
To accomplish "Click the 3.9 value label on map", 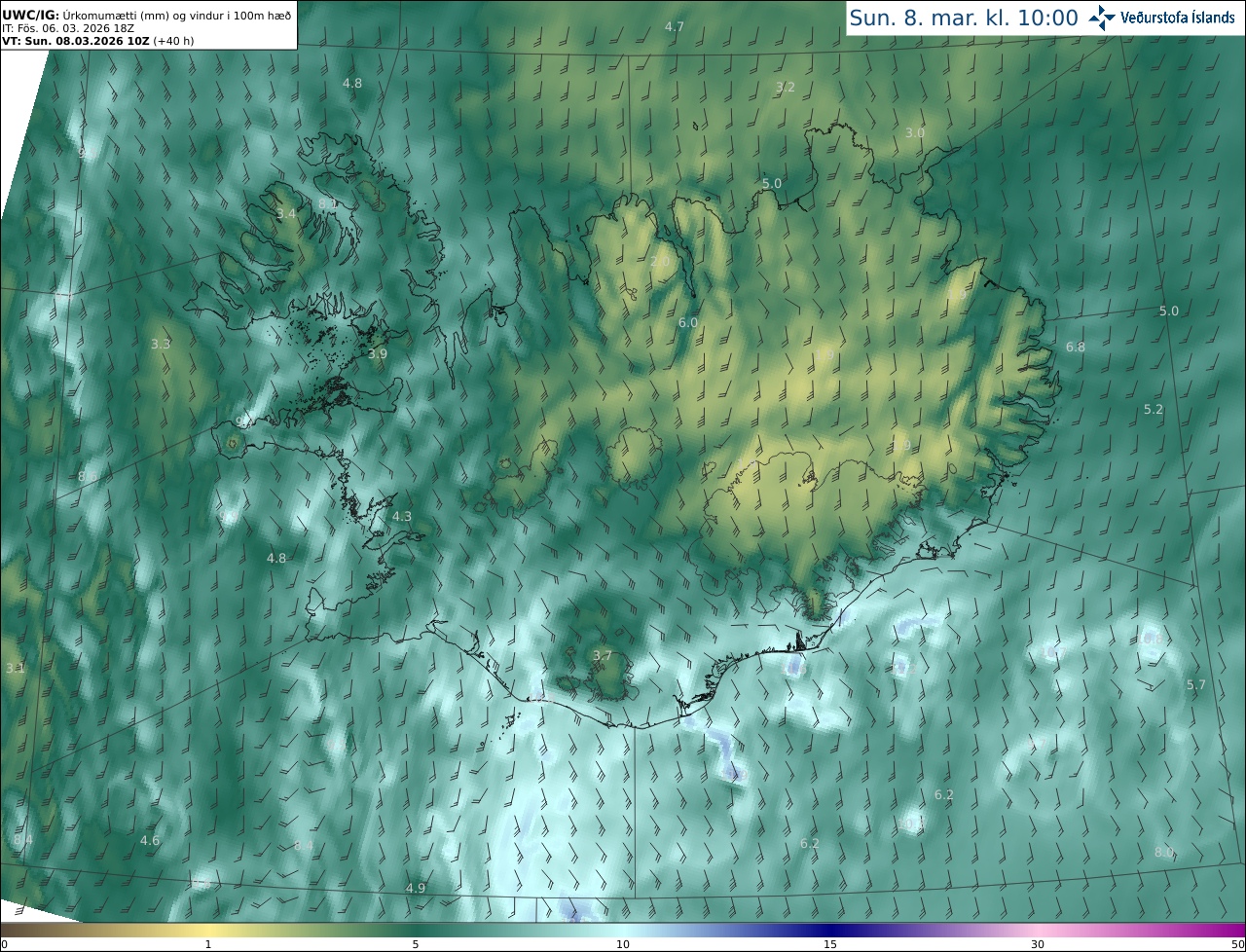I will coord(378,353).
